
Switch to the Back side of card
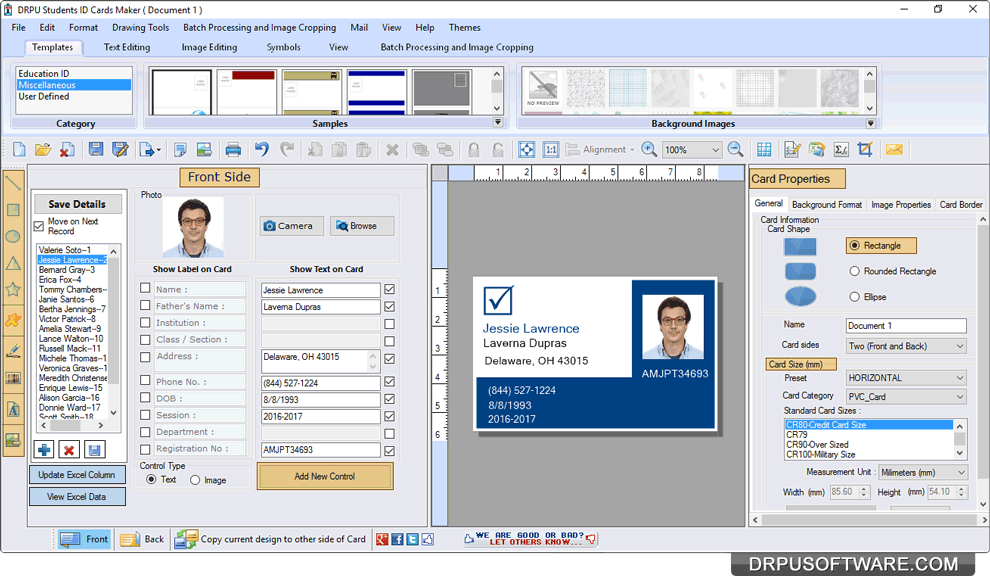pos(143,539)
